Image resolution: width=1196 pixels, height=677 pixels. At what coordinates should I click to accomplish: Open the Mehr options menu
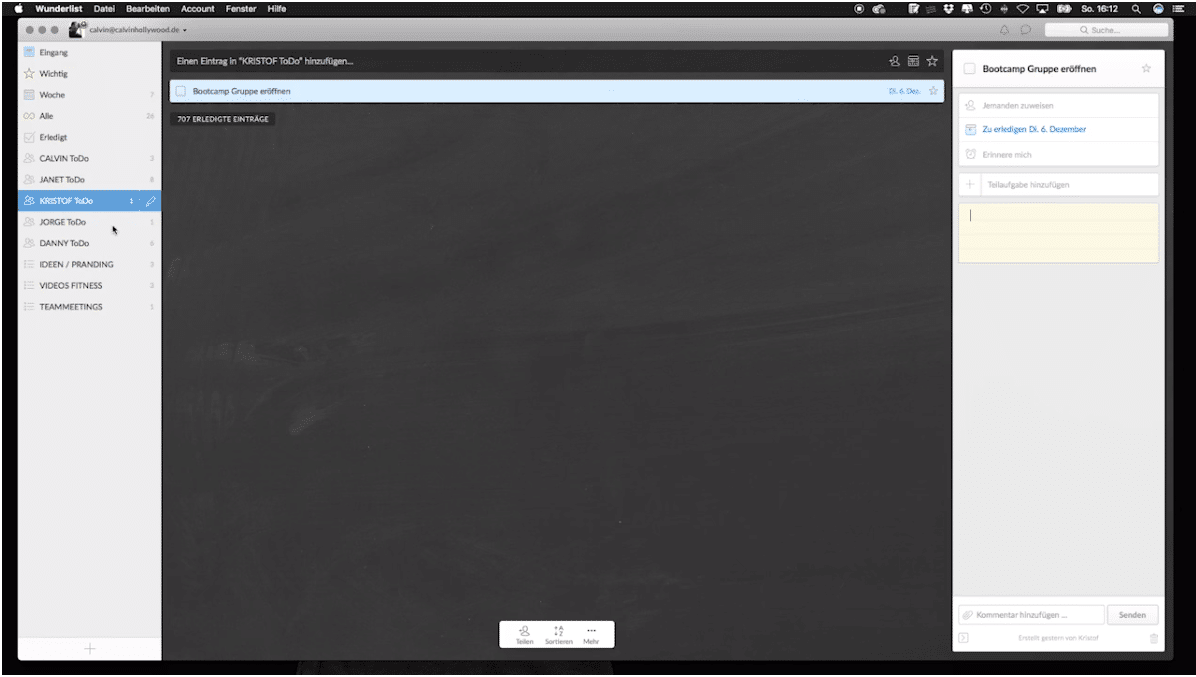(x=591, y=634)
